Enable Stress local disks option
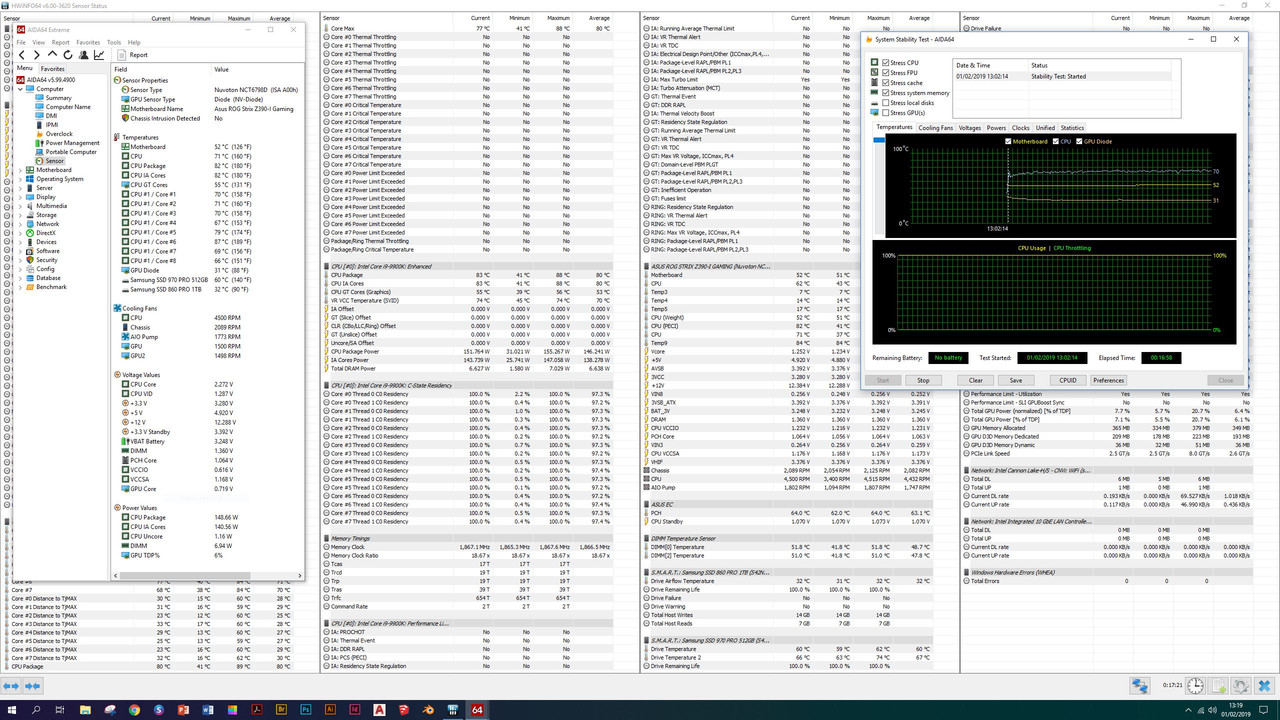 pos(885,102)
